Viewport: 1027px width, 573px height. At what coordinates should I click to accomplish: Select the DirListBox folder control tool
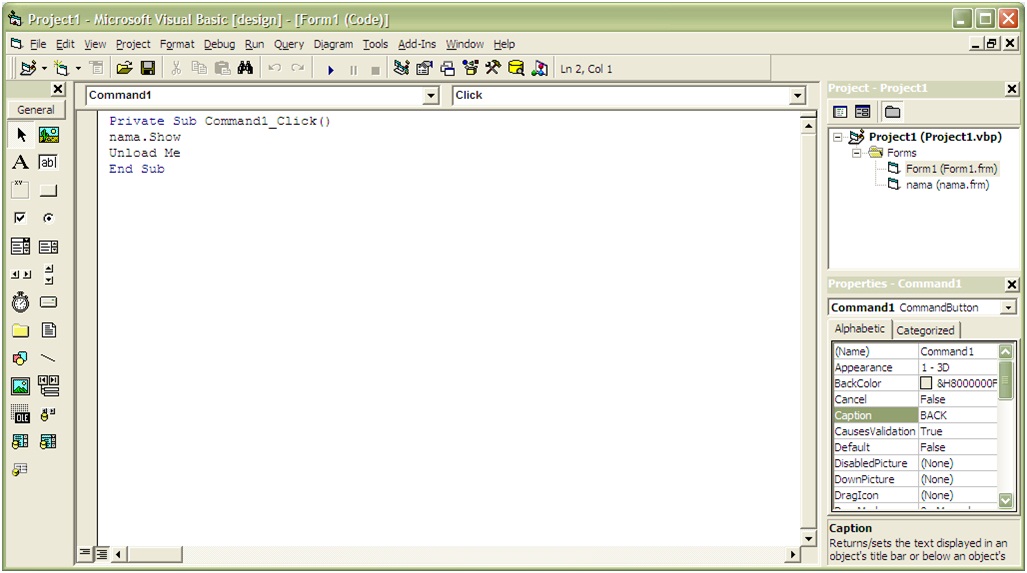pyautogui.click(x=20, y=330)
